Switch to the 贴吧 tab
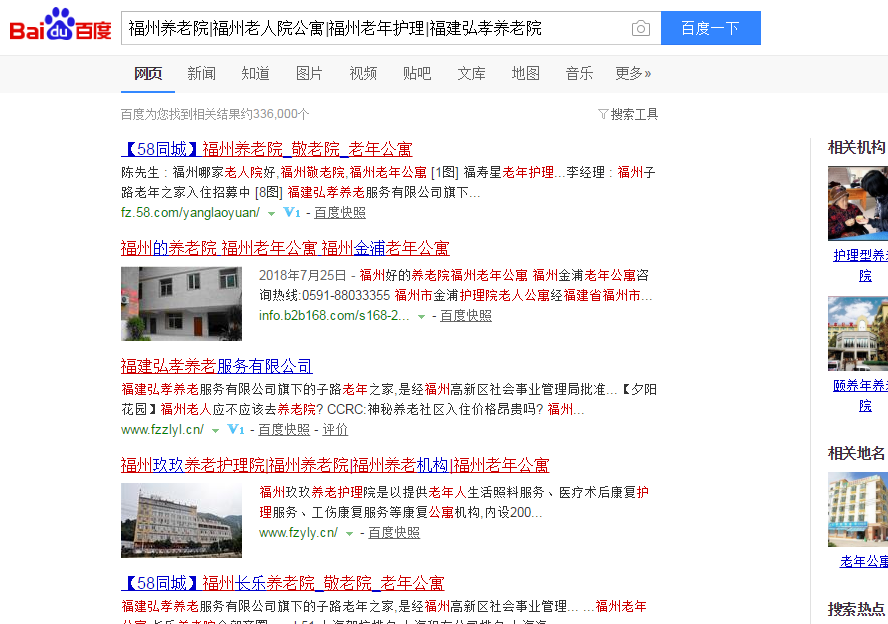 tap(417, 74)
